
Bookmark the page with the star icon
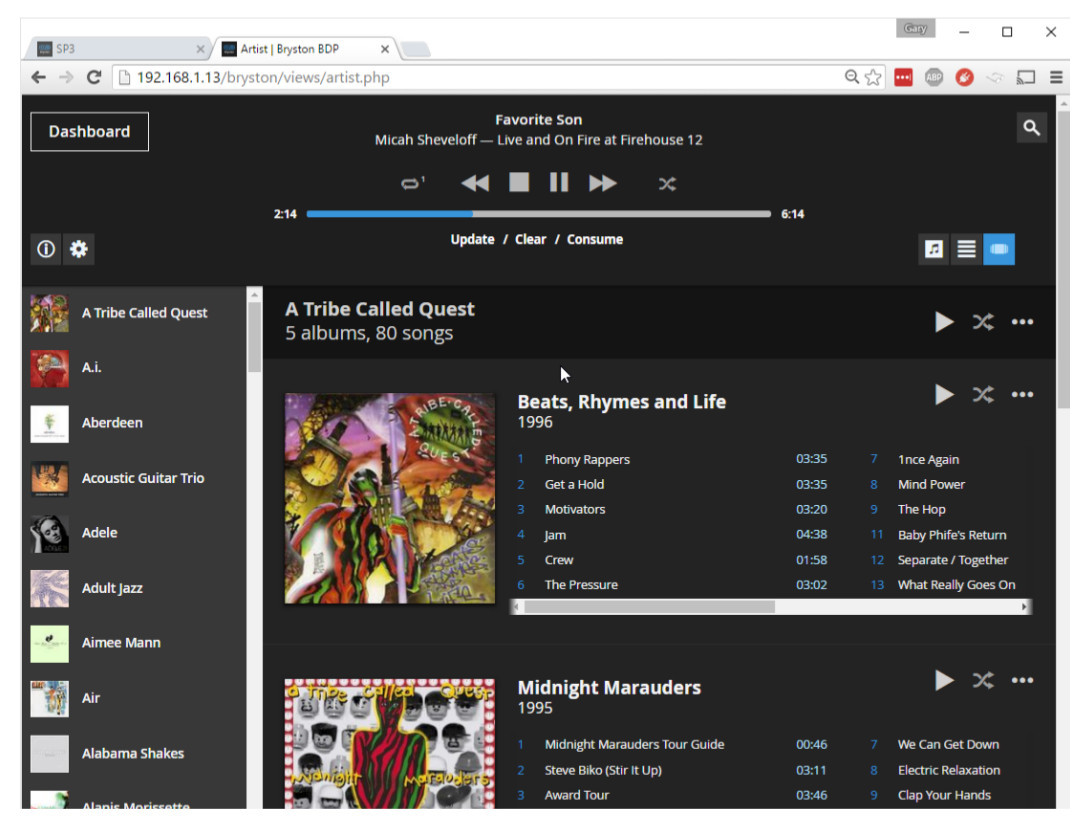(x=873, y=77)
